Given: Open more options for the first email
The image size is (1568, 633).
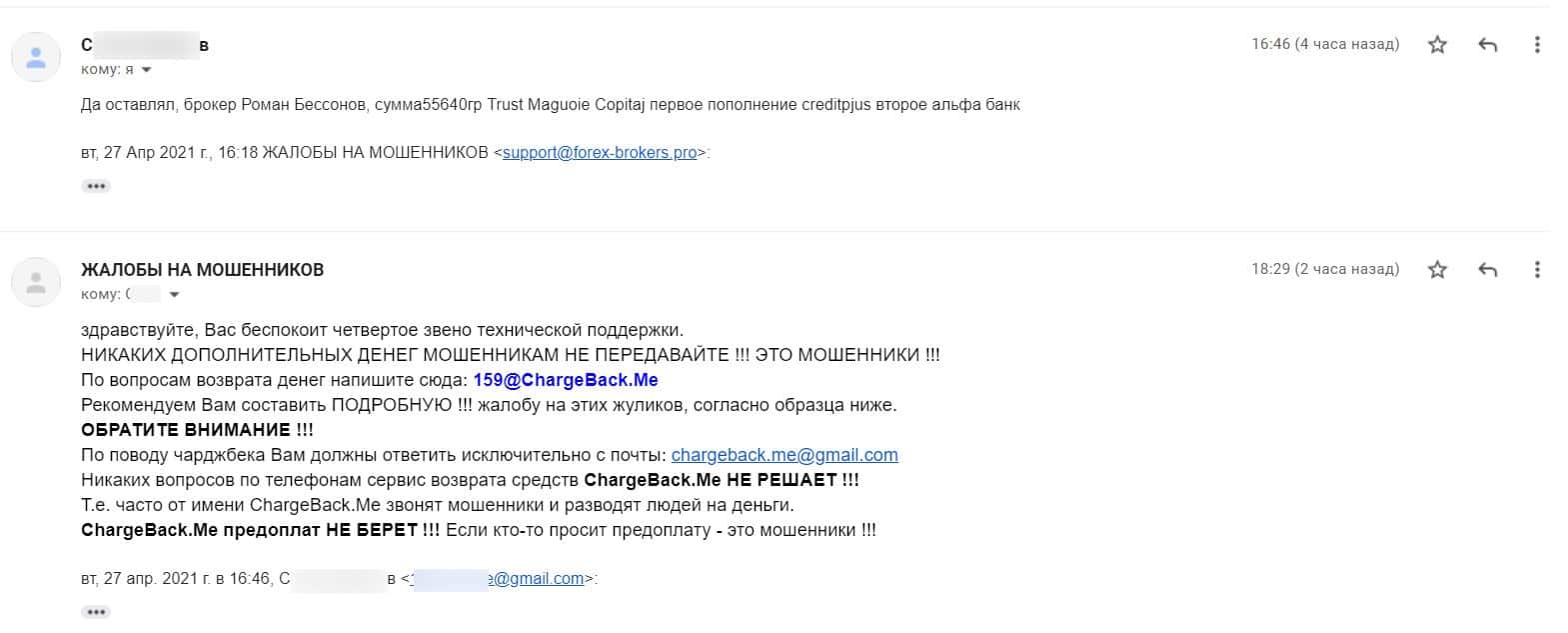Looking at the screenshot, I should pos(1537,45).
